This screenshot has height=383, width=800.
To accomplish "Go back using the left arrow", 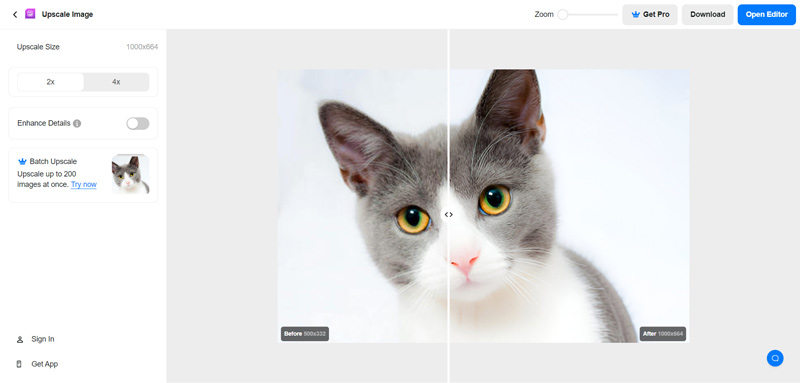I will [x=15, y=14].
